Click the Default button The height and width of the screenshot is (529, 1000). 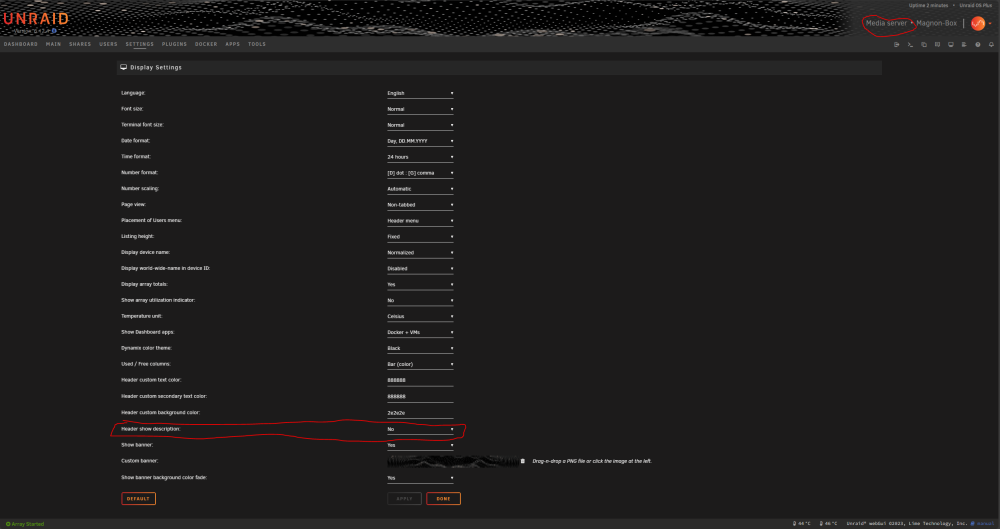[138, 499]
